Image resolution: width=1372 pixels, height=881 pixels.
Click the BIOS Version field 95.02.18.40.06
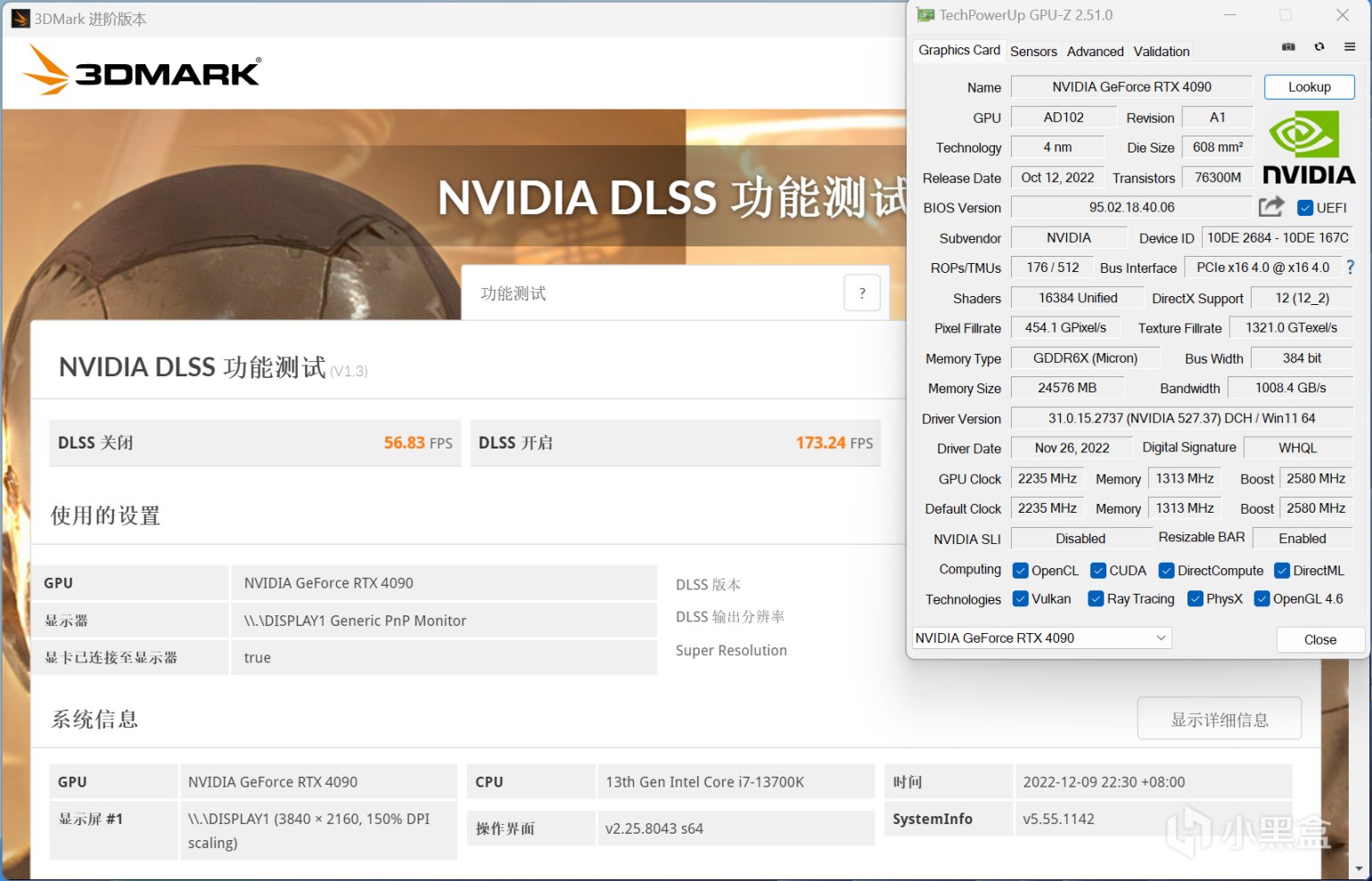[x=1131, y=207]
